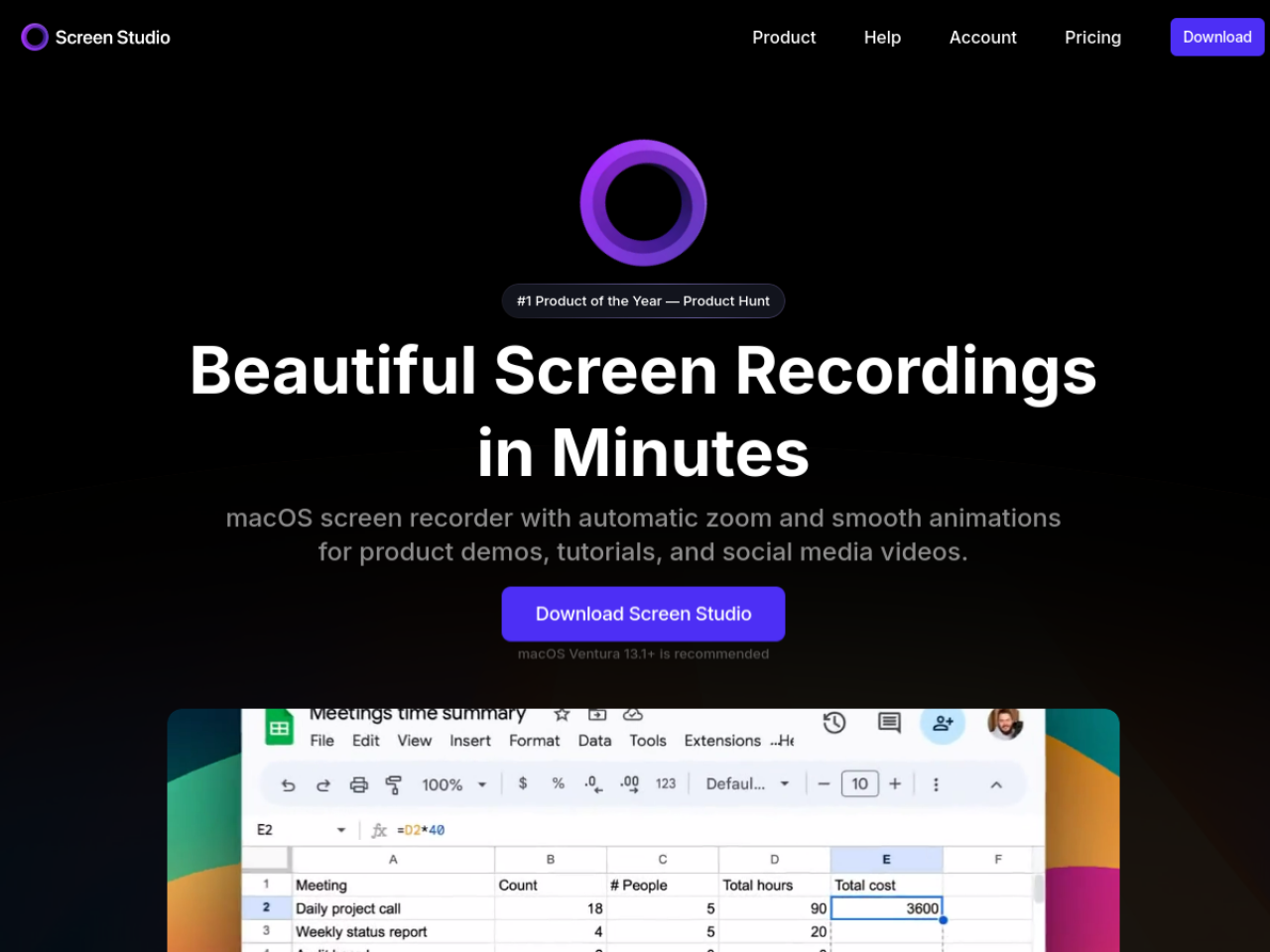Viewport: 1270px width, 952px height.
Task: Open the File menu in Sheets
Action: 322,741
